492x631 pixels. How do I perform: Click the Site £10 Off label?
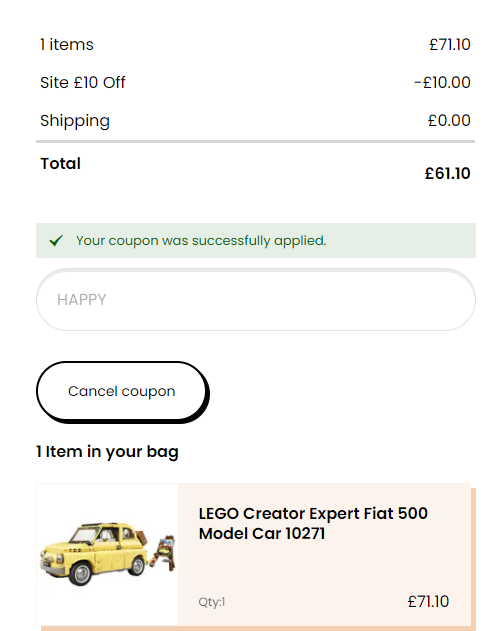point(83,82)
